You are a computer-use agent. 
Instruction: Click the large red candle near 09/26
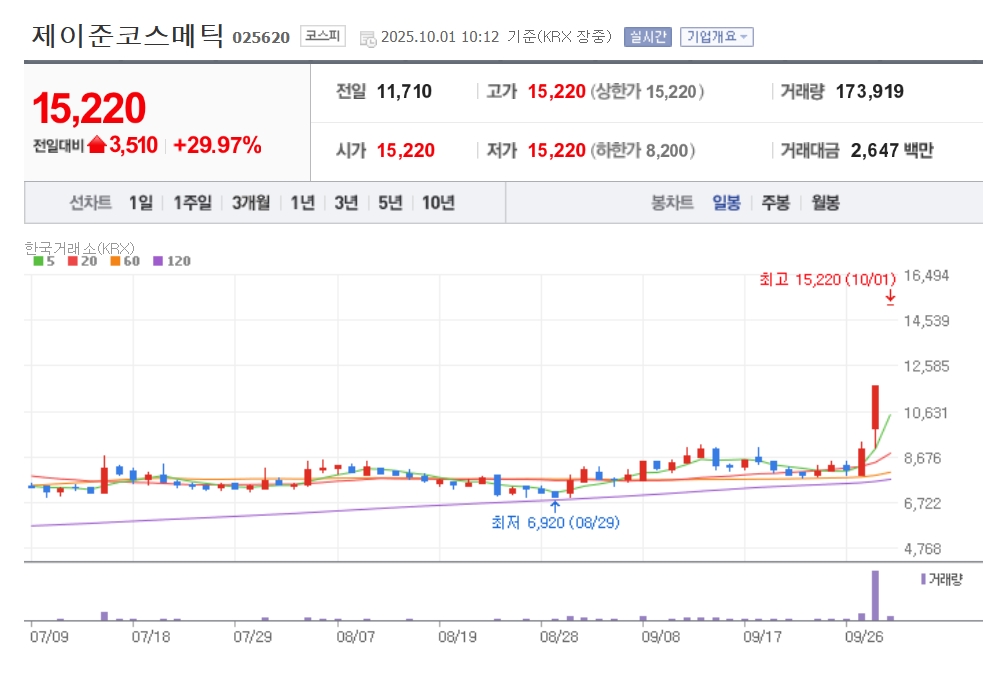pos(875,407)
